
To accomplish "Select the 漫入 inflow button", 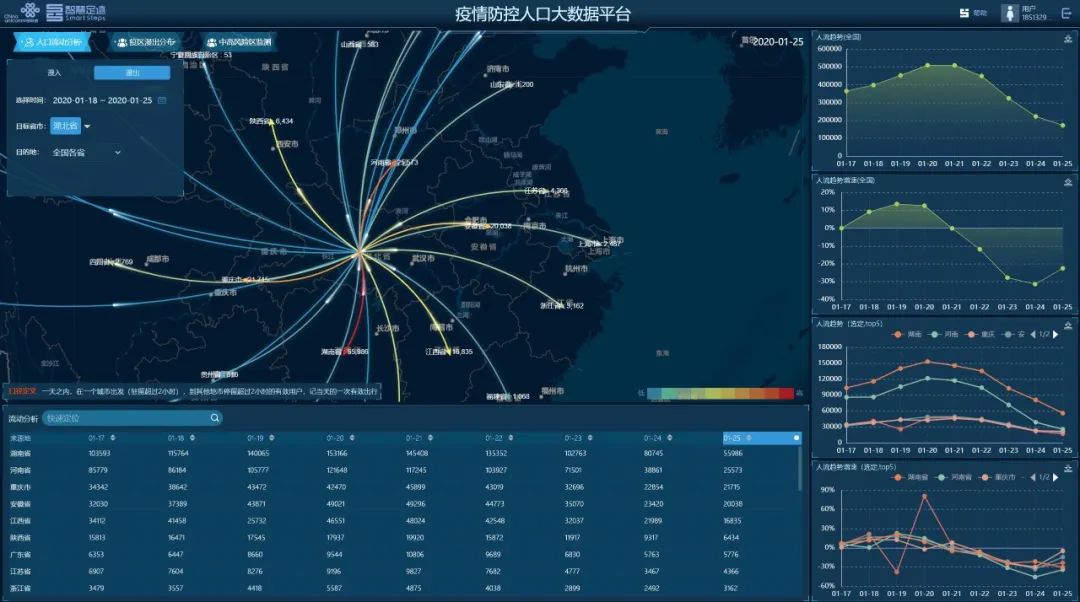I will pyautogui.click(x=54, y=73).
